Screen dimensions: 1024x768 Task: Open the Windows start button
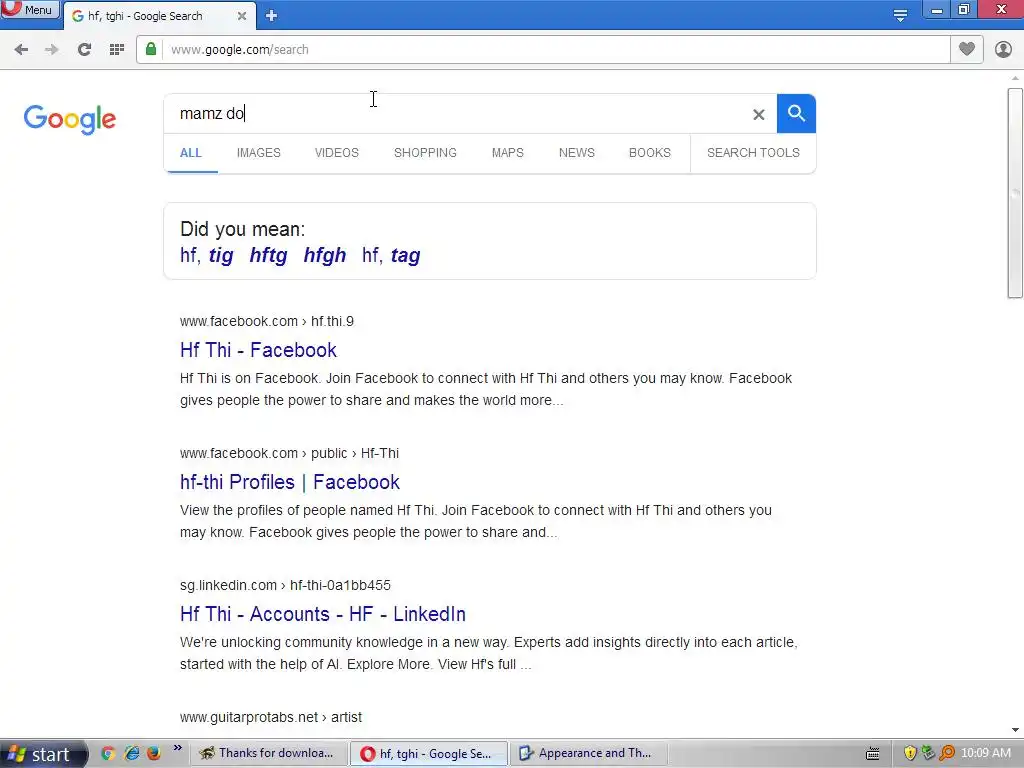(x=43, y=754)
